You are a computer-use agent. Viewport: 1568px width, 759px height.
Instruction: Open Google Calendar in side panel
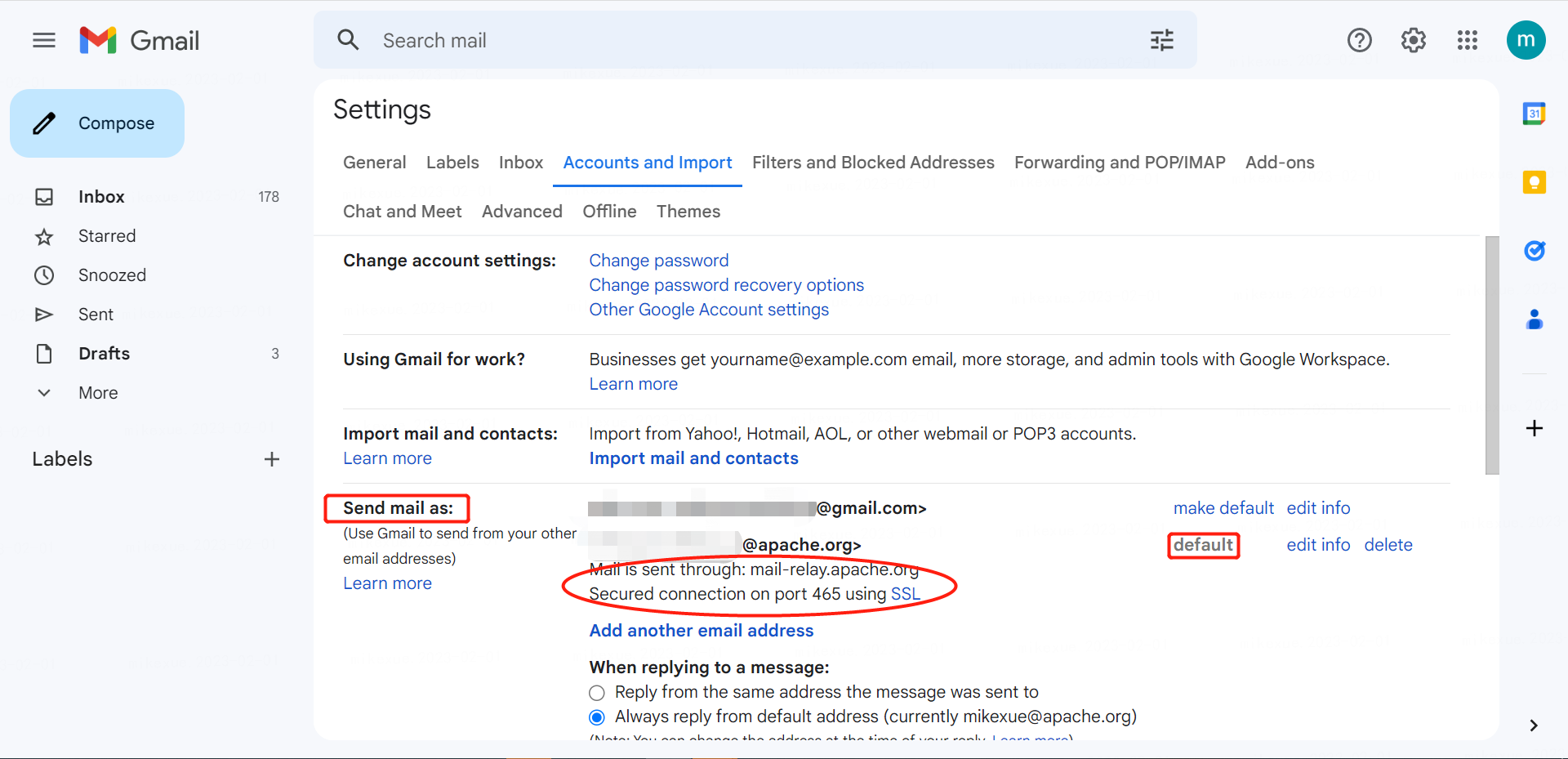1534,114
